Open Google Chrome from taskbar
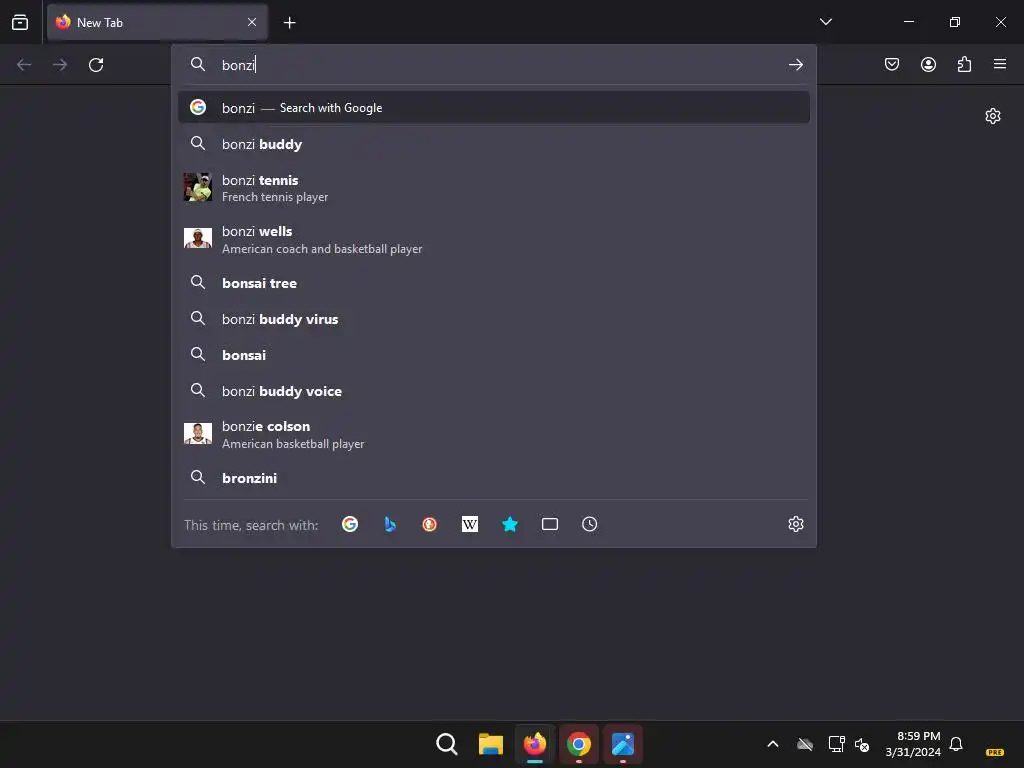1024x768 pixels. point(579,744)
